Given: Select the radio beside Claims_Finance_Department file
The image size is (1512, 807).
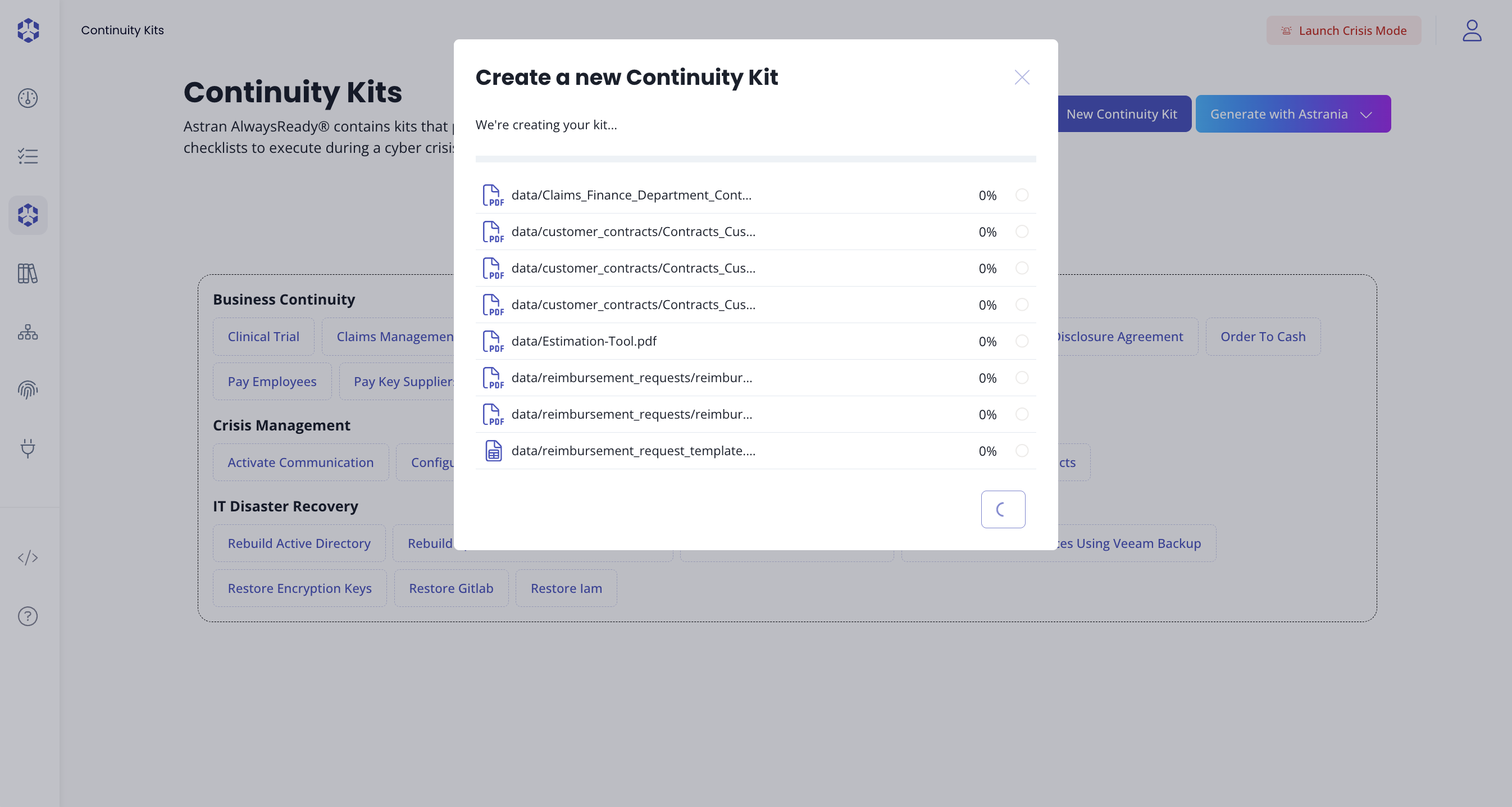Looking at the screenshot, I should (1022, 195).
